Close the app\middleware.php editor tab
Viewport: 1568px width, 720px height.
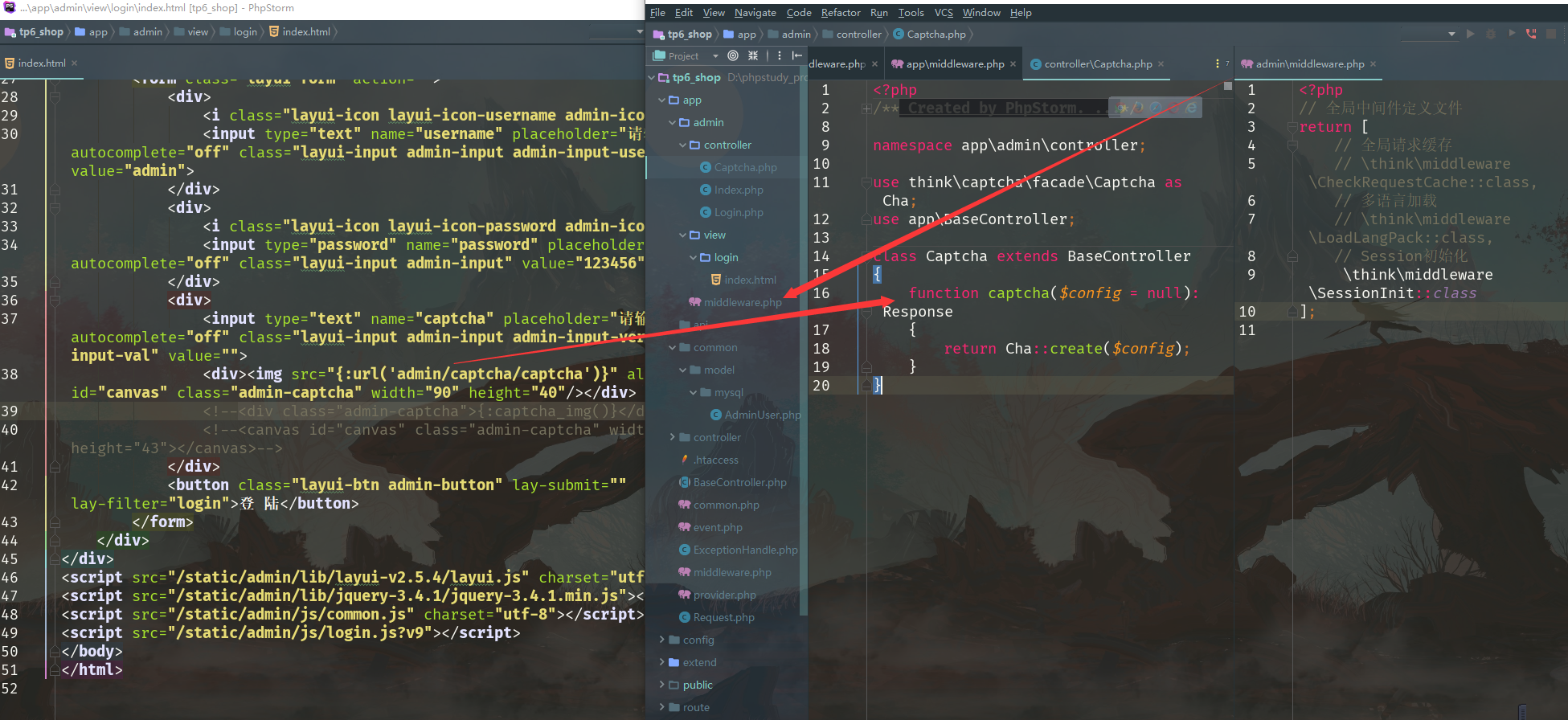click(1013, 64)
